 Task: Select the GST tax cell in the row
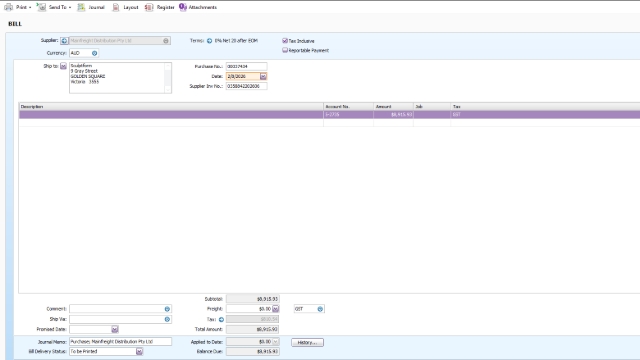pos(545,115)
